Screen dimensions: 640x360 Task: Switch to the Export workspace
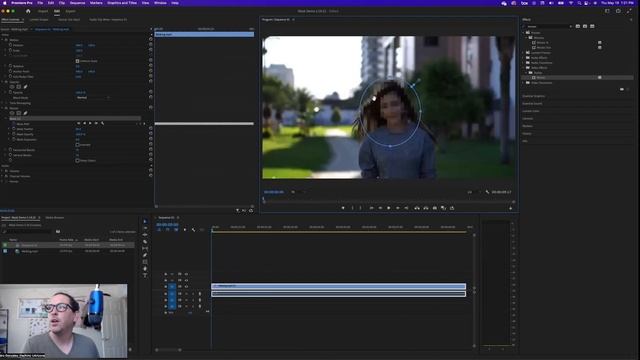pyautogui.click(x=70, y=11)
